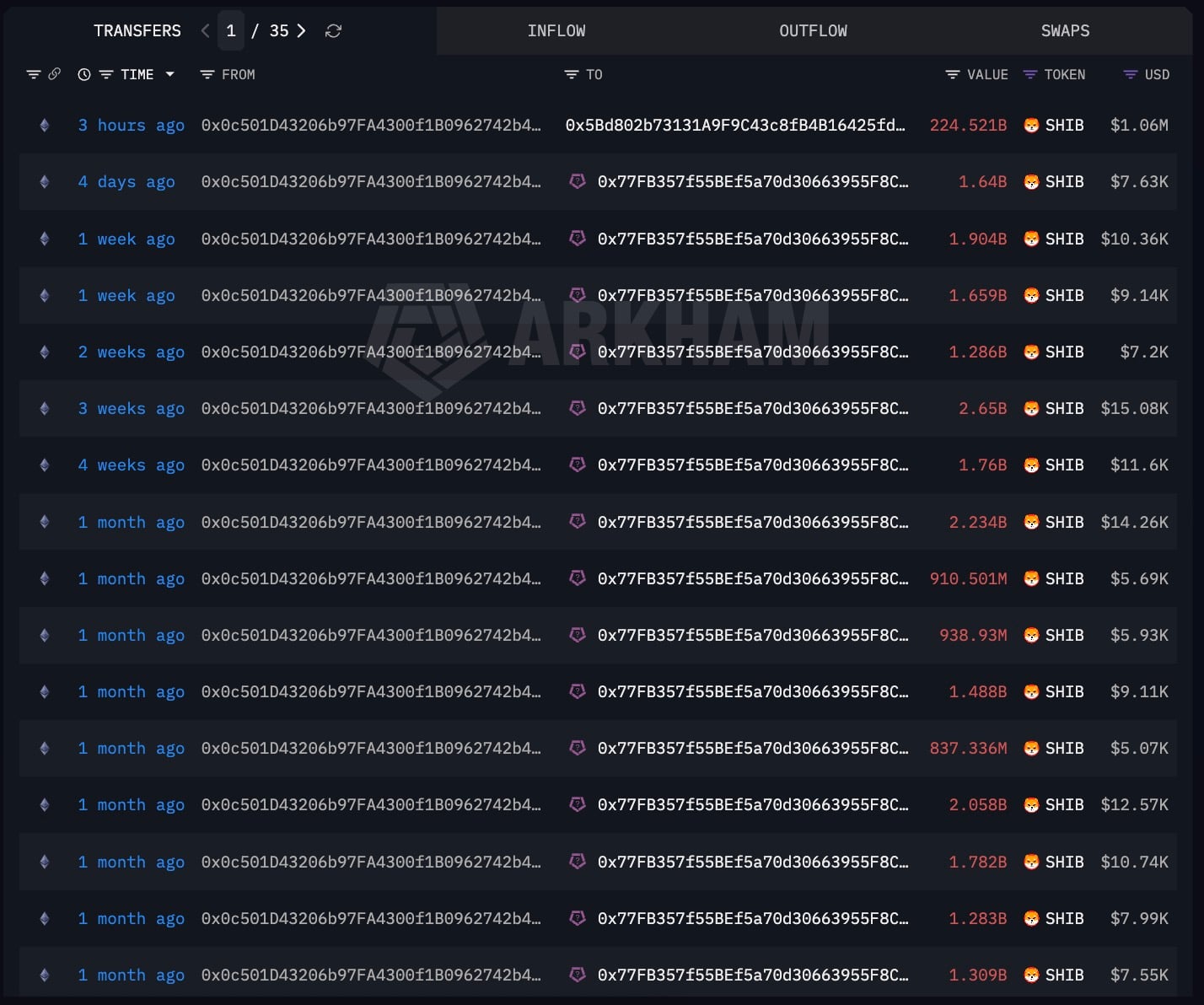This screenshot has width=1204, height=1005.
Task: Click Ethereum icon on 3 weeks ago row
Action: click(x=45, y=409)
